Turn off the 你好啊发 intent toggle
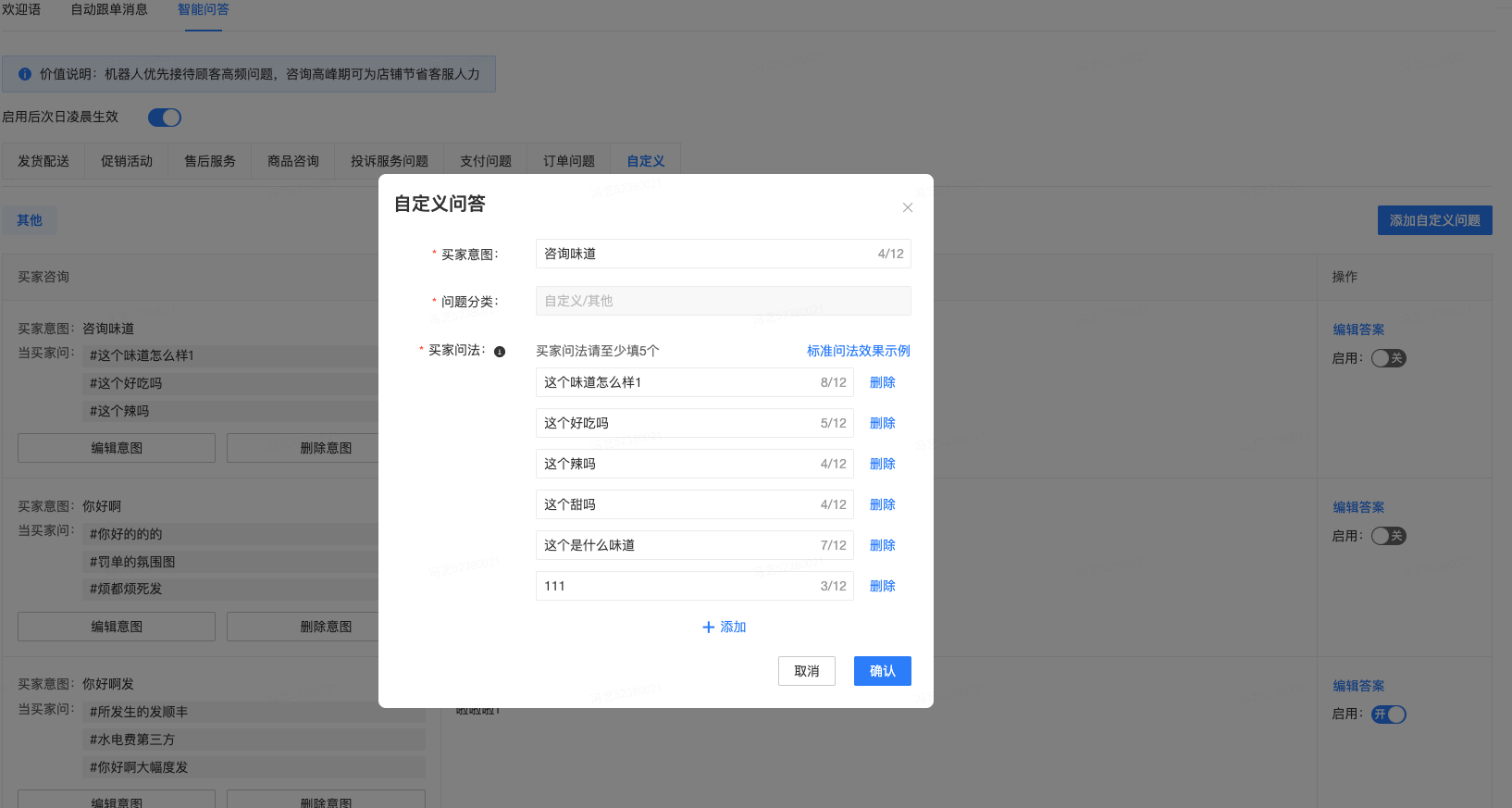Screen dimensions: 1512x808 point(1388,715)
